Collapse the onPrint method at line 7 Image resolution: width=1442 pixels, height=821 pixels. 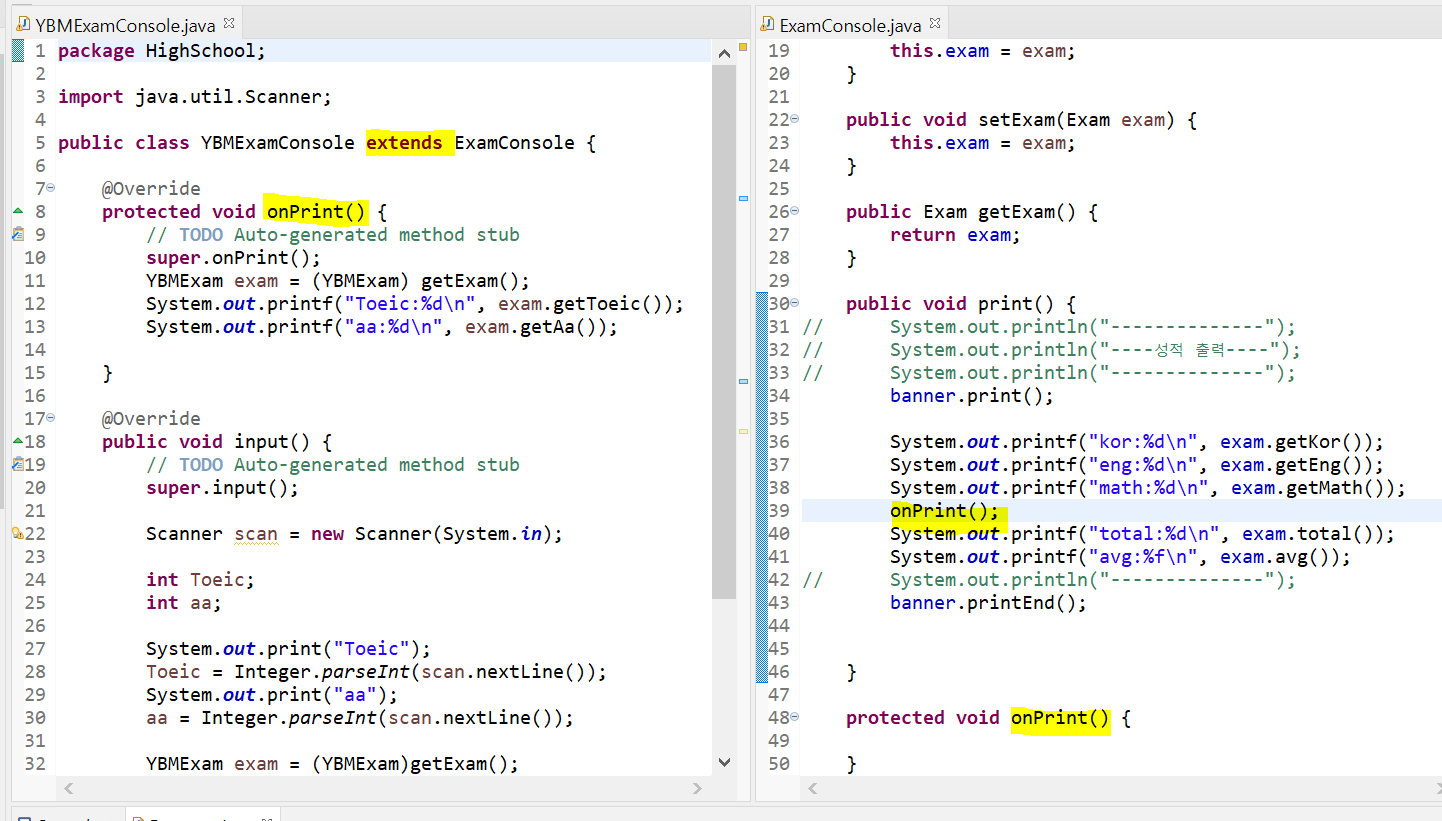click(x=51, y=188)
